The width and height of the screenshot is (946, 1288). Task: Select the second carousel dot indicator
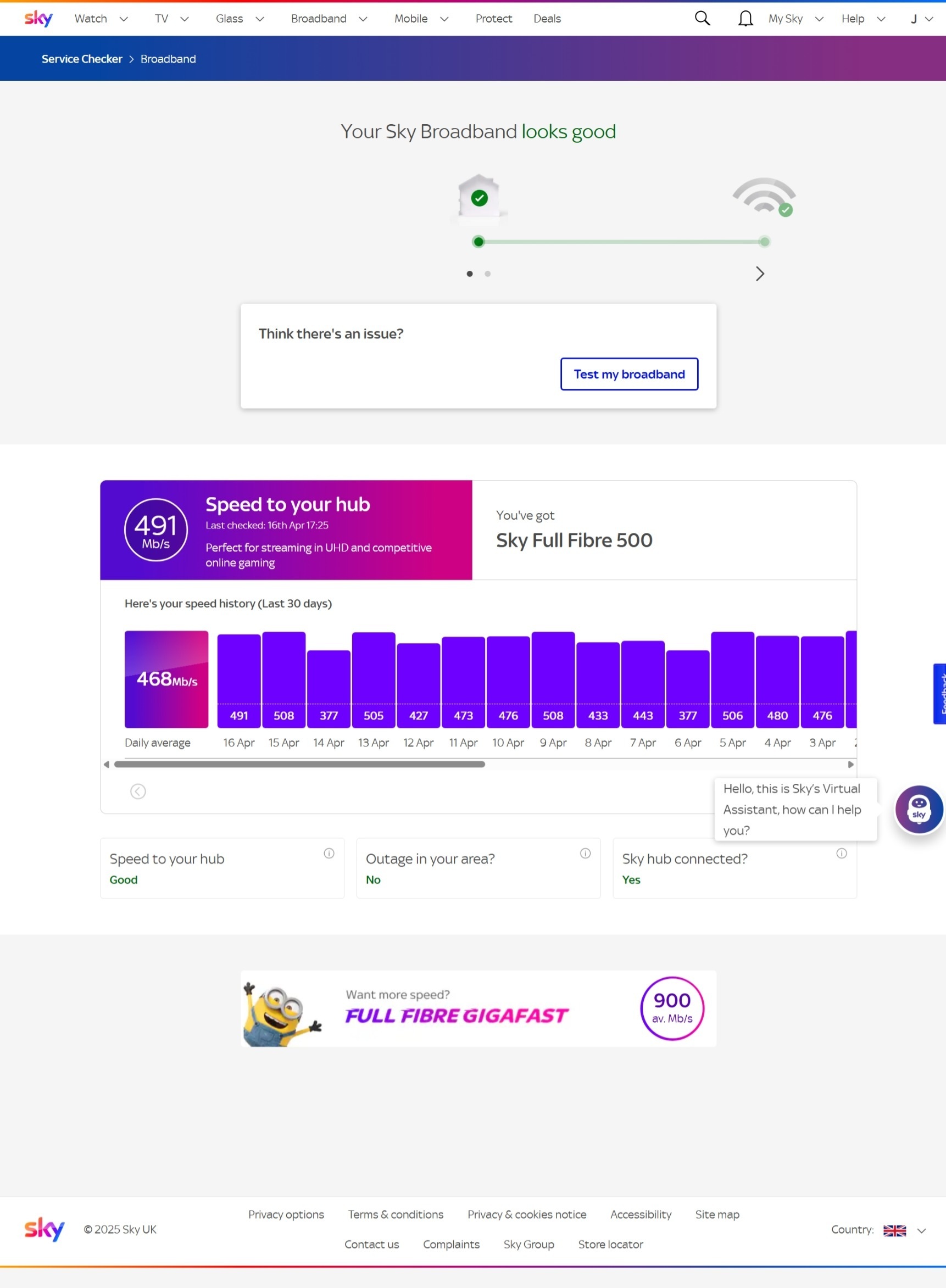(x=487, y=274)
